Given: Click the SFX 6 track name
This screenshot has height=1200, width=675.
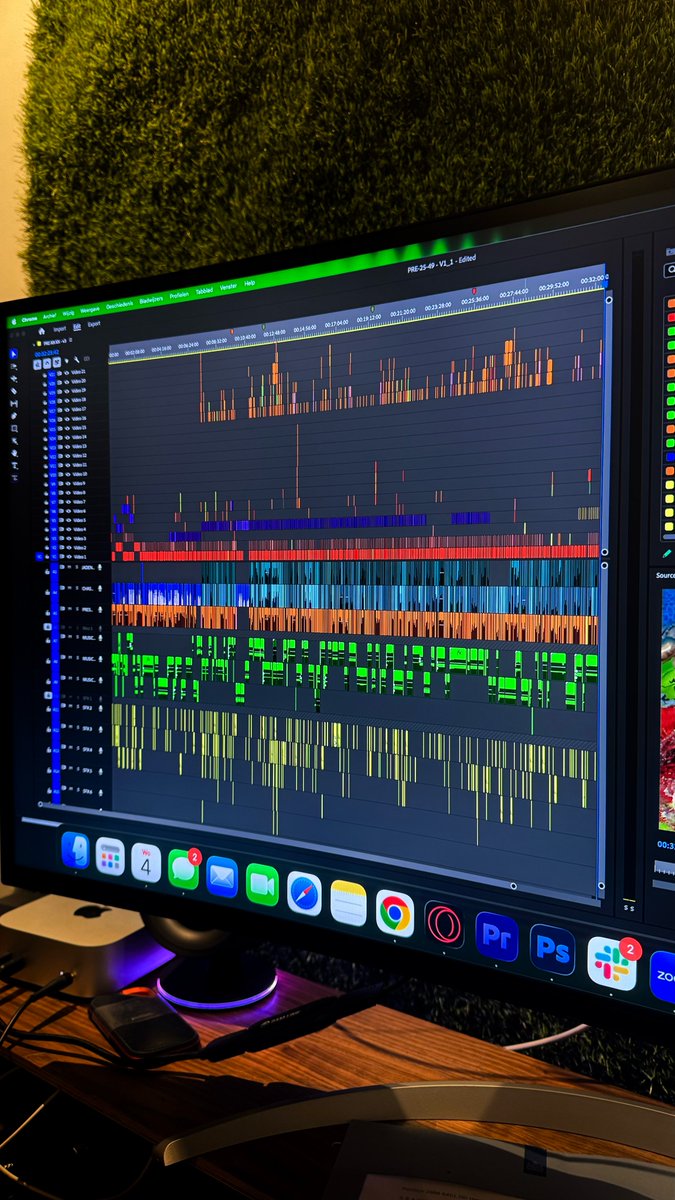Looking at the screenshot, I should click(x=87, y=791).
